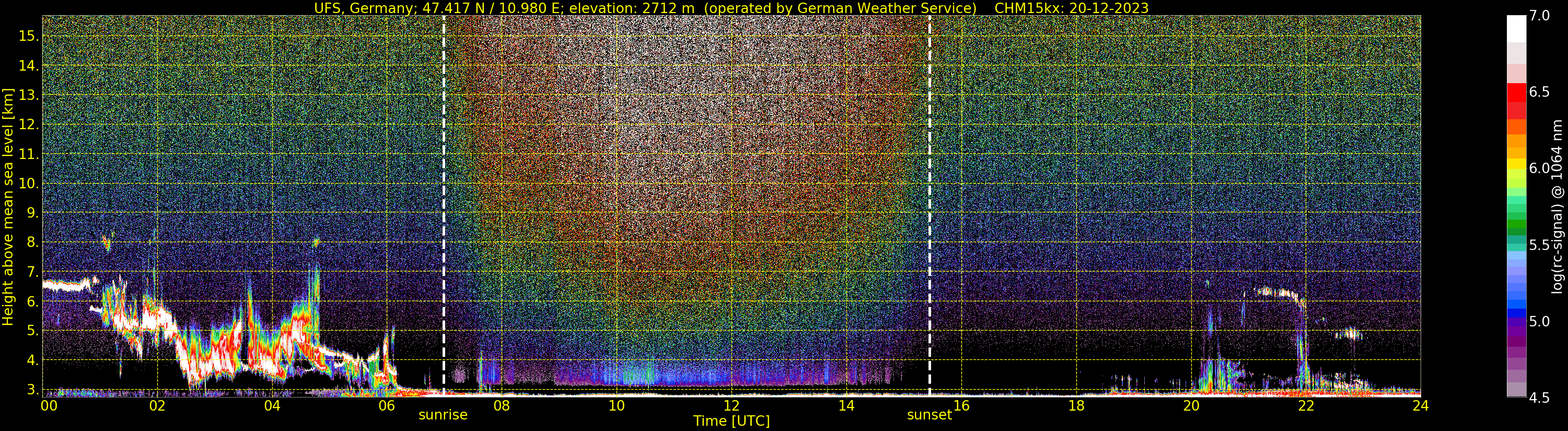Click the '7.0' colorbar tick label
The height and width of the screenshot is (431, 1568).
click(1539, 16)
